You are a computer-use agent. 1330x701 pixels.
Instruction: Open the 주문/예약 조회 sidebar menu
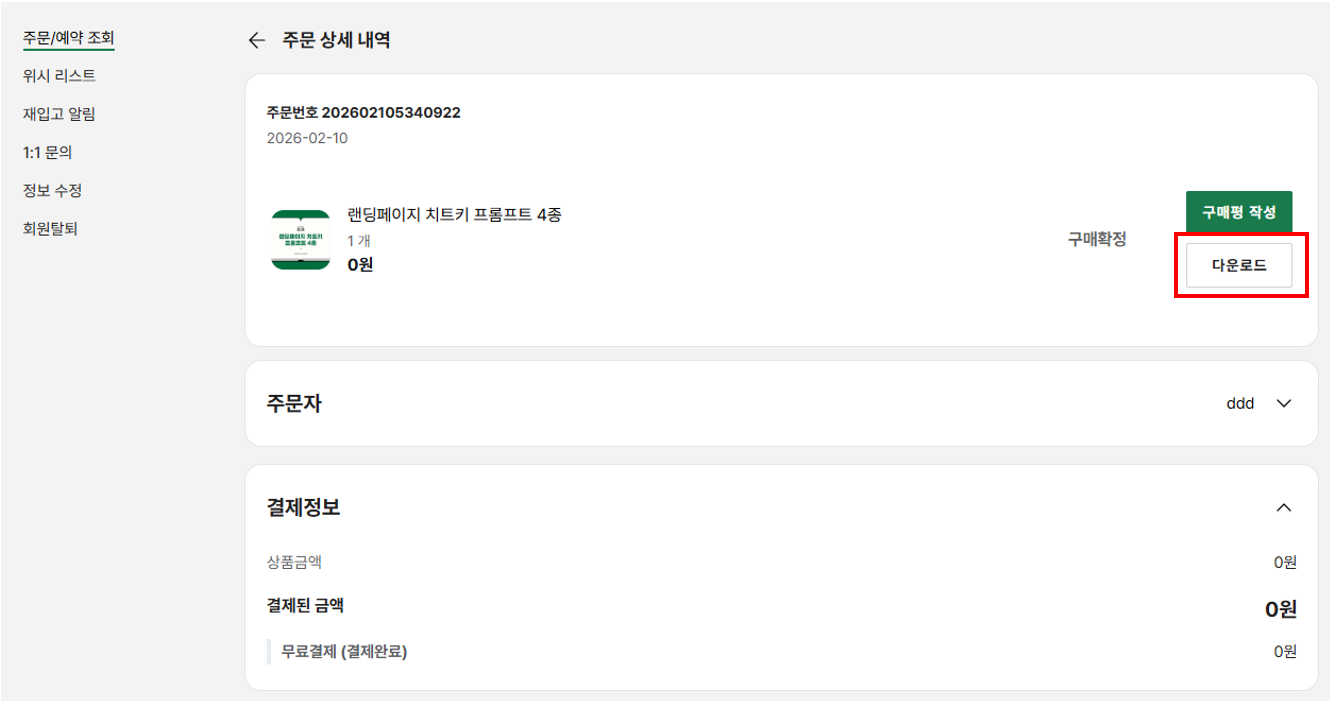(69, 38)
